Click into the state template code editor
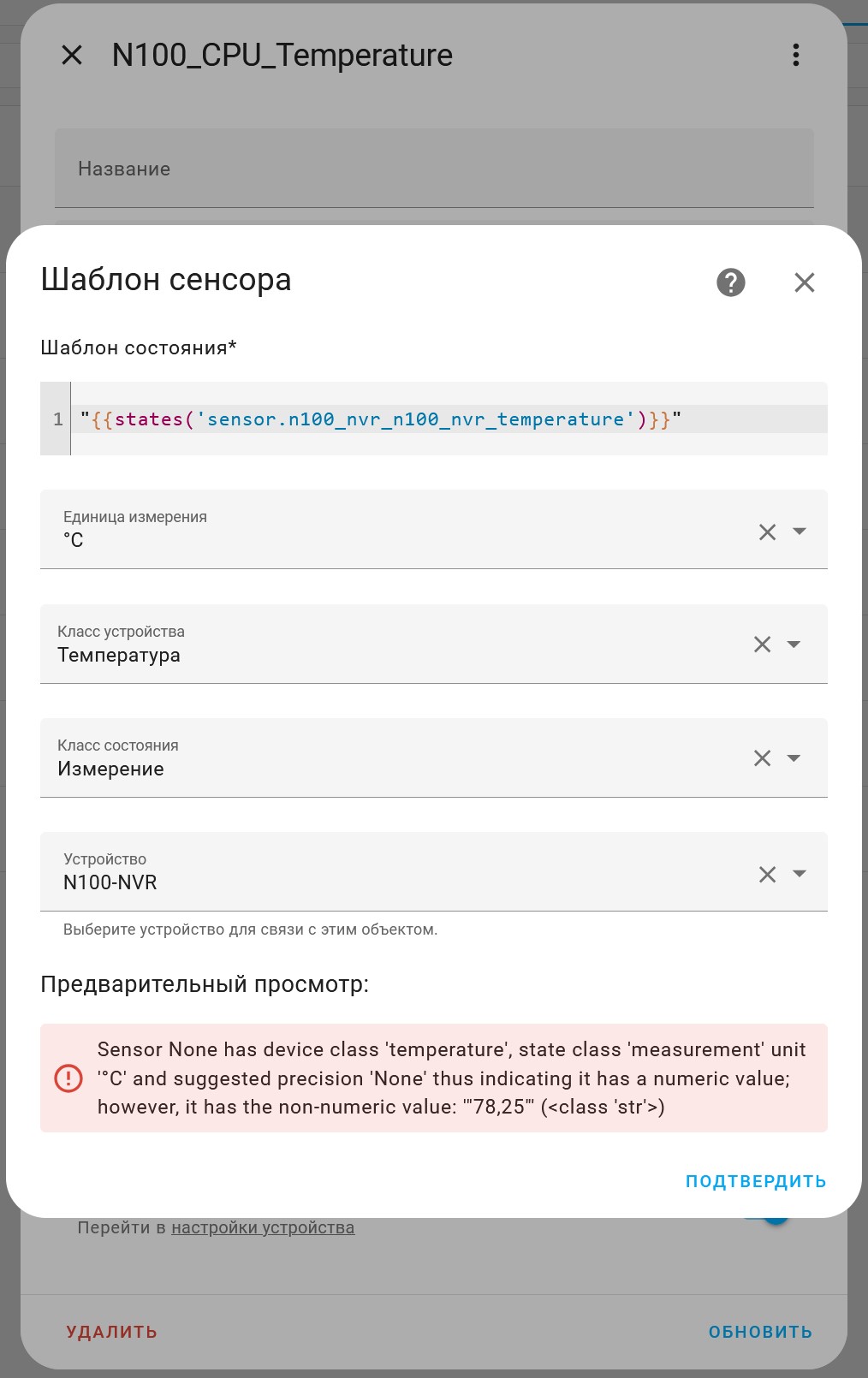The height and width of the screenshot is (1378, 868). click(x=445, y=419)
